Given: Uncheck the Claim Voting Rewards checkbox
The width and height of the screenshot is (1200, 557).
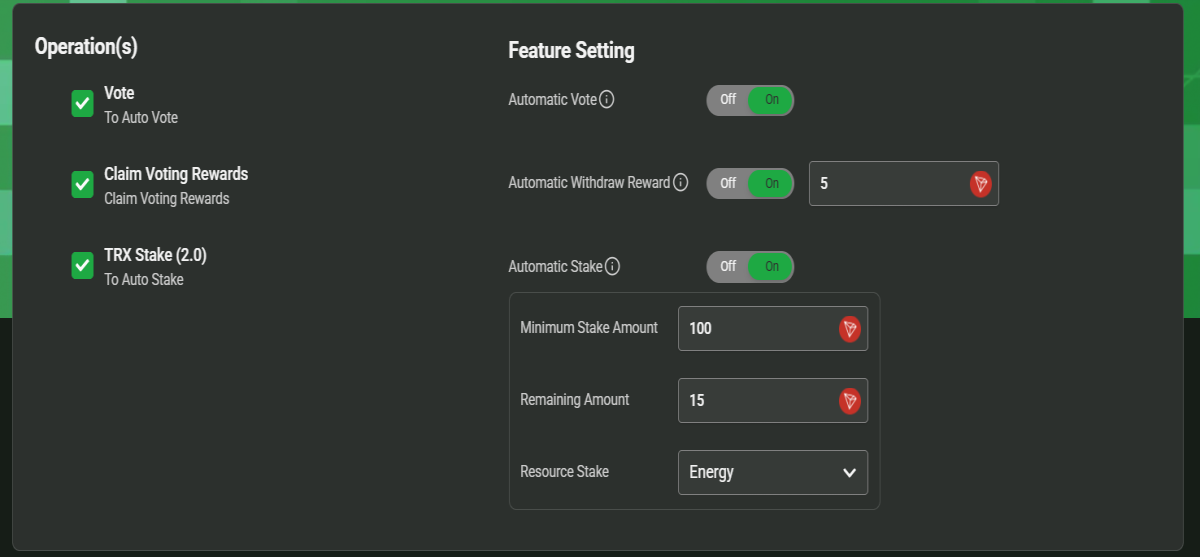Looking at the screenshot, I should pyautogui.click(x=83, y=185).
